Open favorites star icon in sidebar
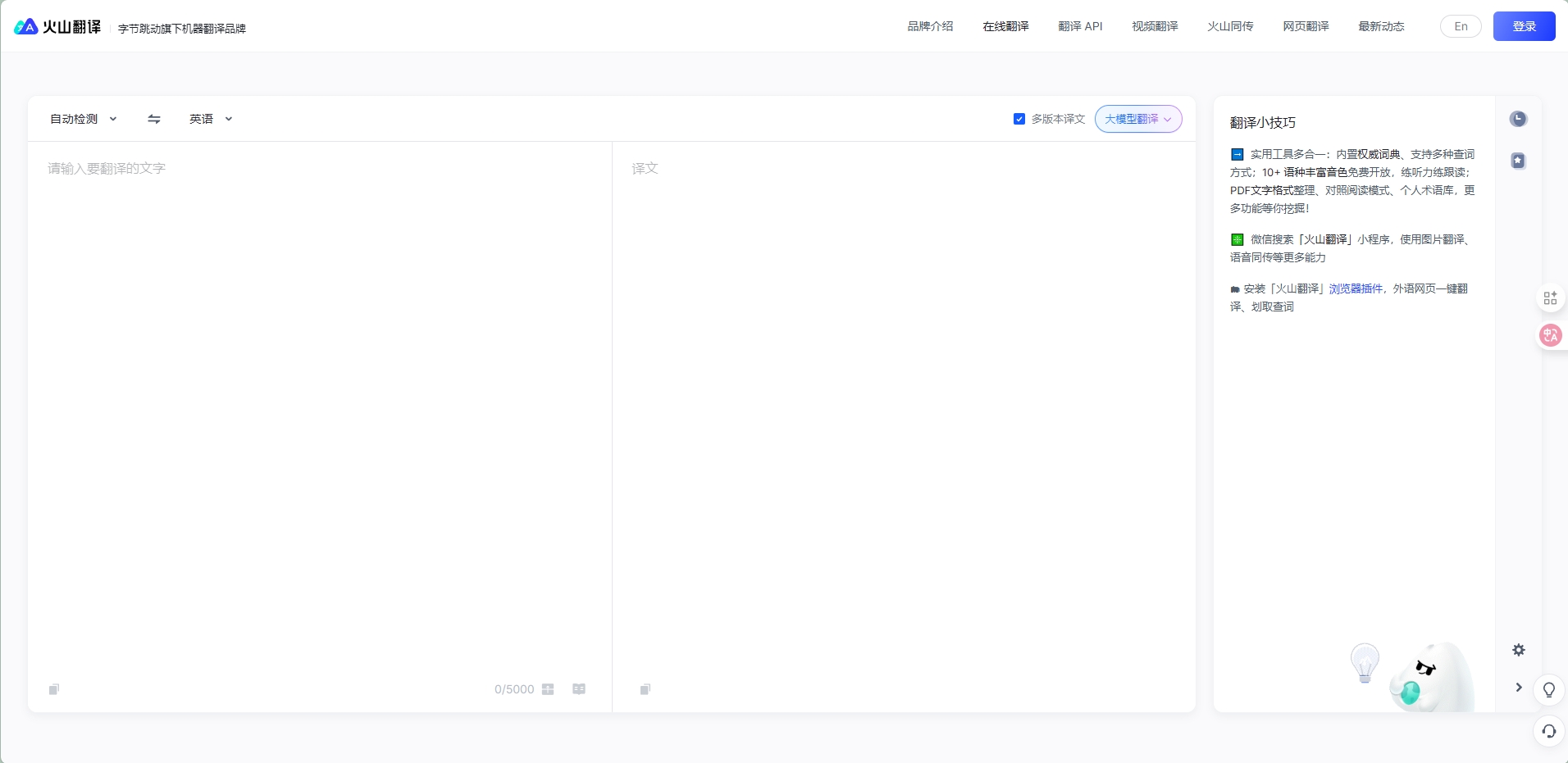 [1518, 161]
